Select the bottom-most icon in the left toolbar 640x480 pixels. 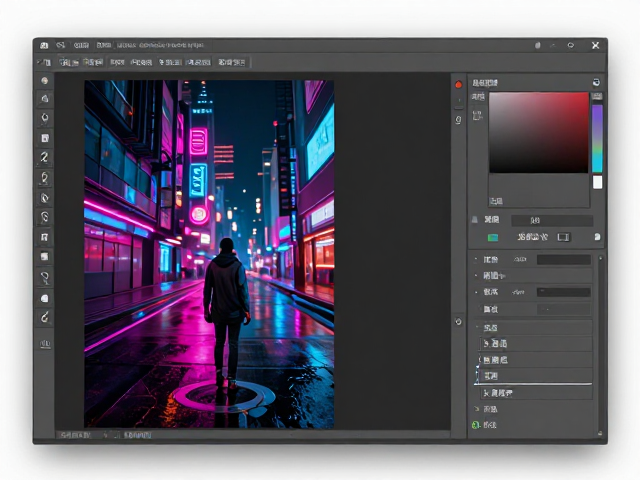pos(45,344)
